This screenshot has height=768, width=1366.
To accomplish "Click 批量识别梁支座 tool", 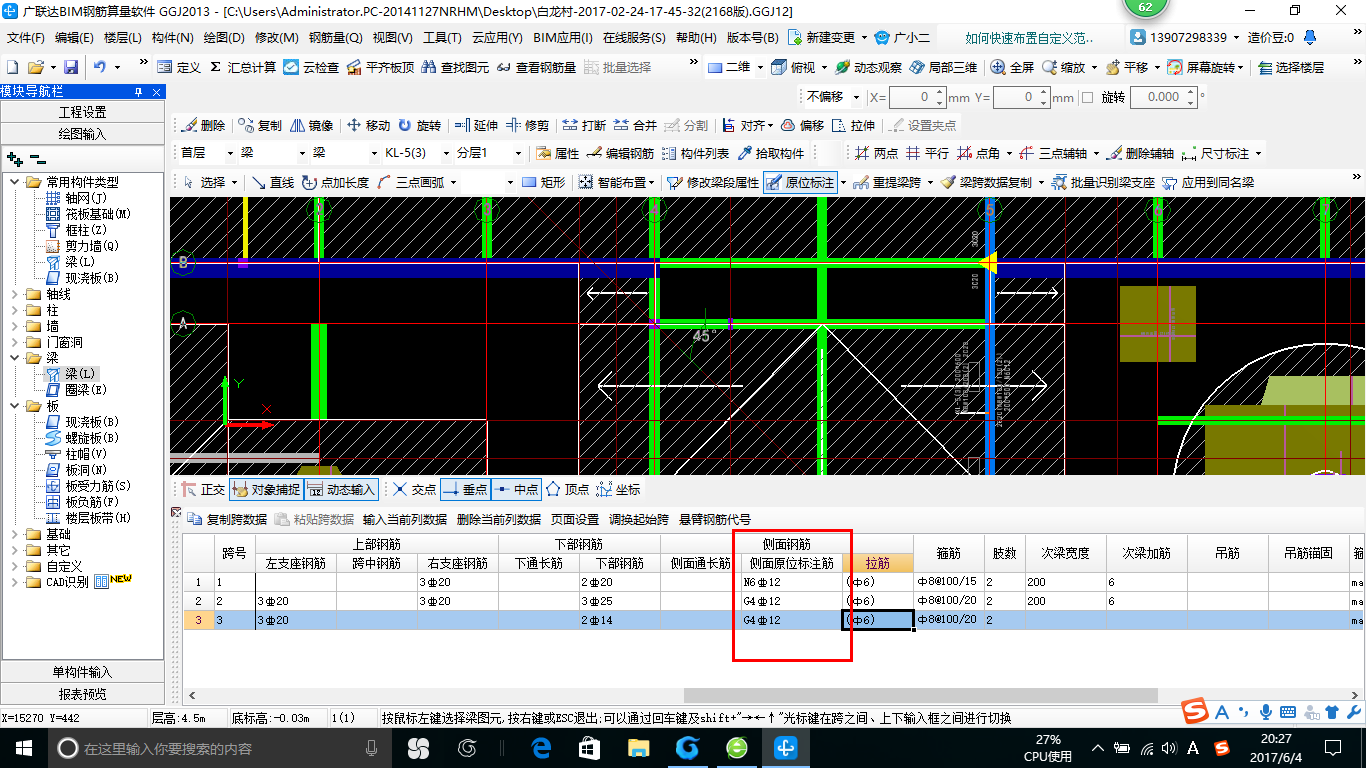I will (1103, 182).
